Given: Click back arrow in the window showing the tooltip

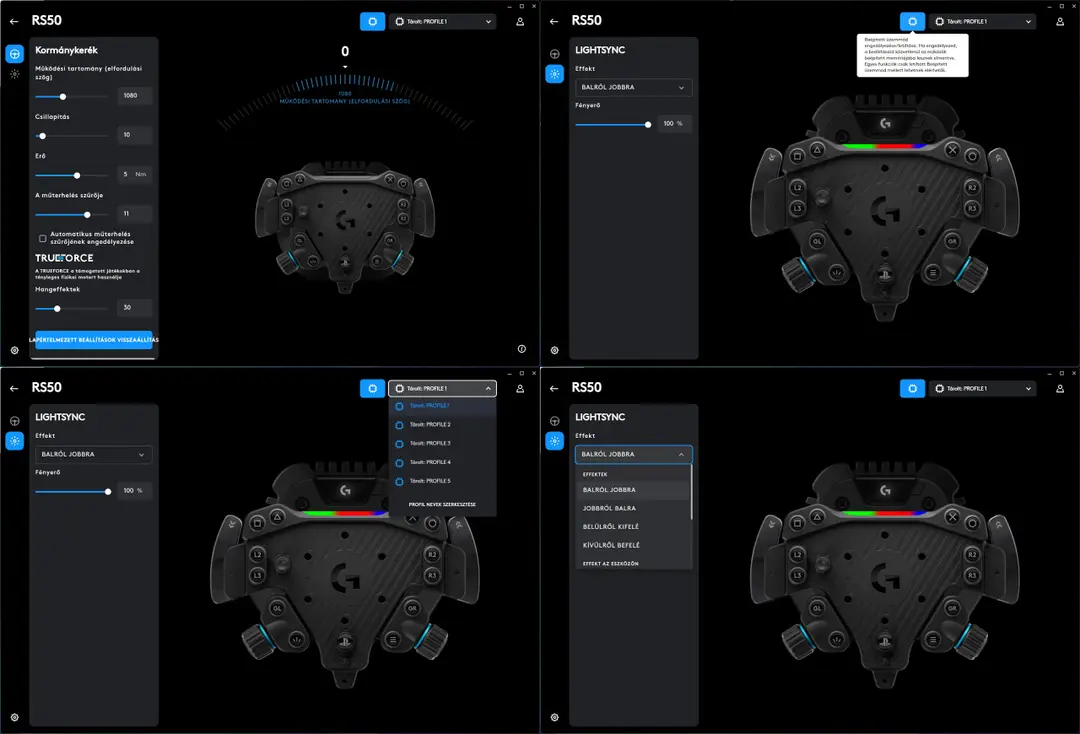Looking at the screenshot, I should [x=554, y=21].
